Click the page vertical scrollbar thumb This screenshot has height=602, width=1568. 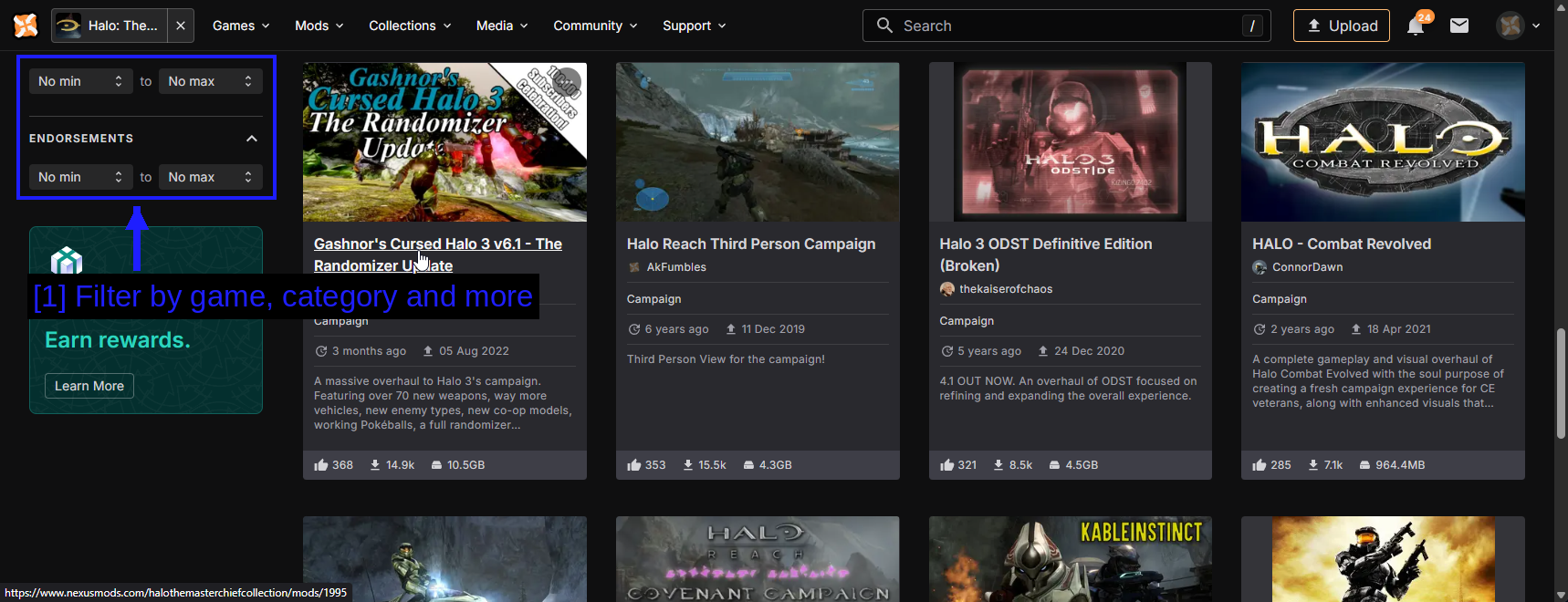[x=1561, y=384]
